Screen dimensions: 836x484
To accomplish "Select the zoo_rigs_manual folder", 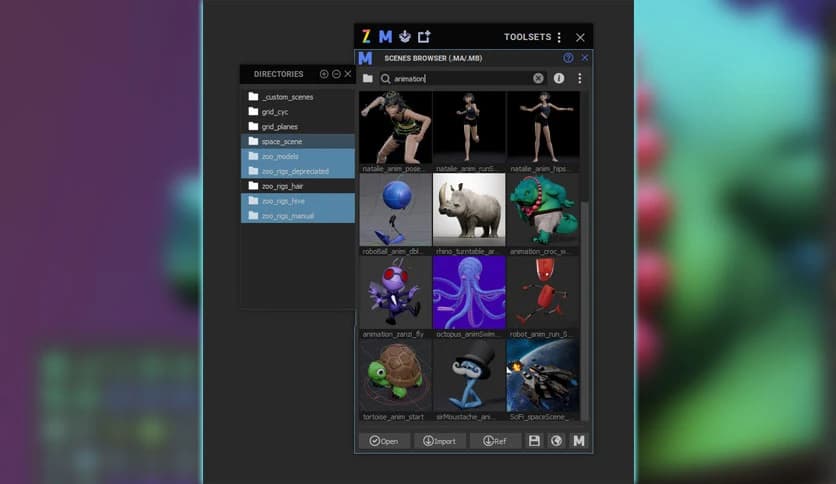I will click(298, 216).
